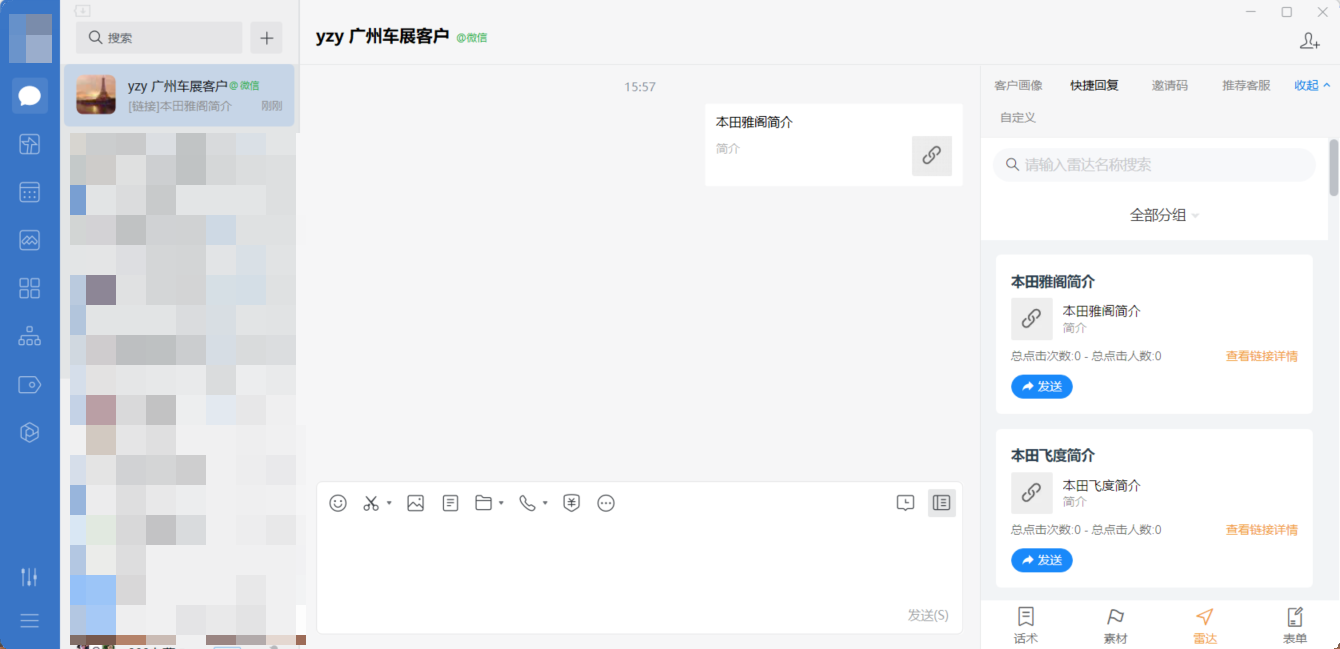Image resolution: width=1340 pixels, height=649 pixels.
Task: Click the 搜索 search field
Action: click(159, 38)
